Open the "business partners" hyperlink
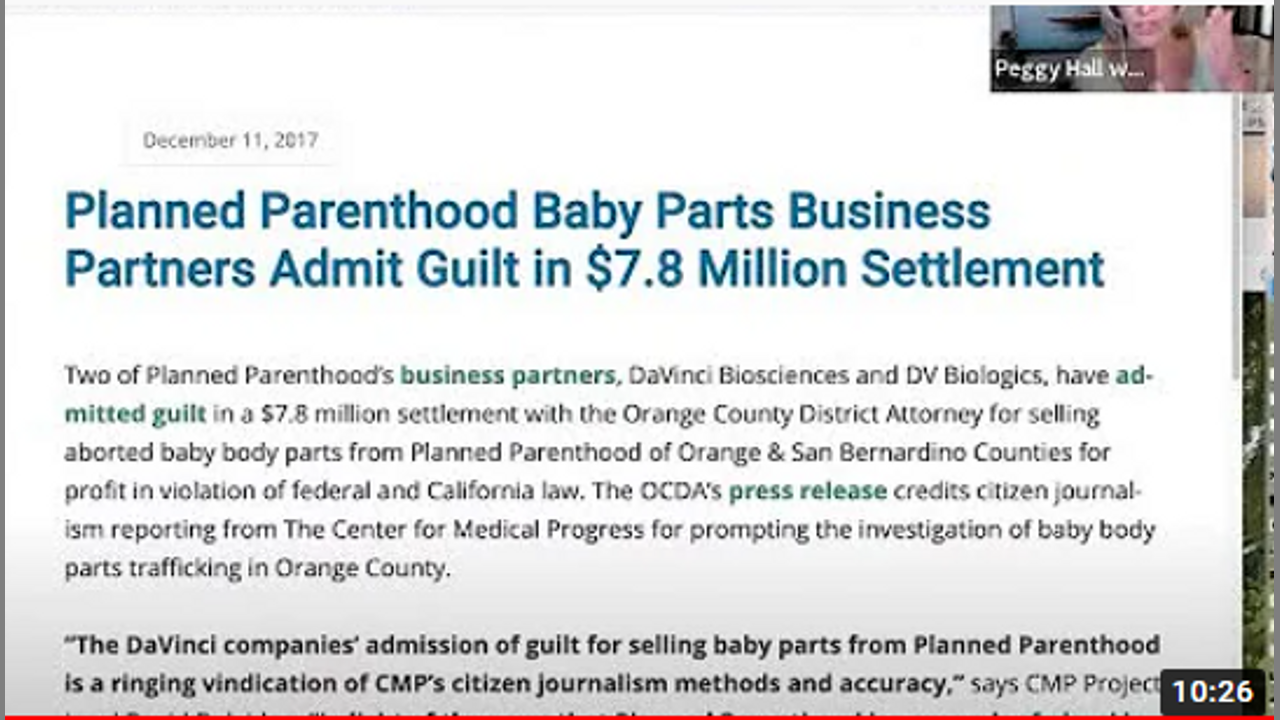 click(507, 376)
